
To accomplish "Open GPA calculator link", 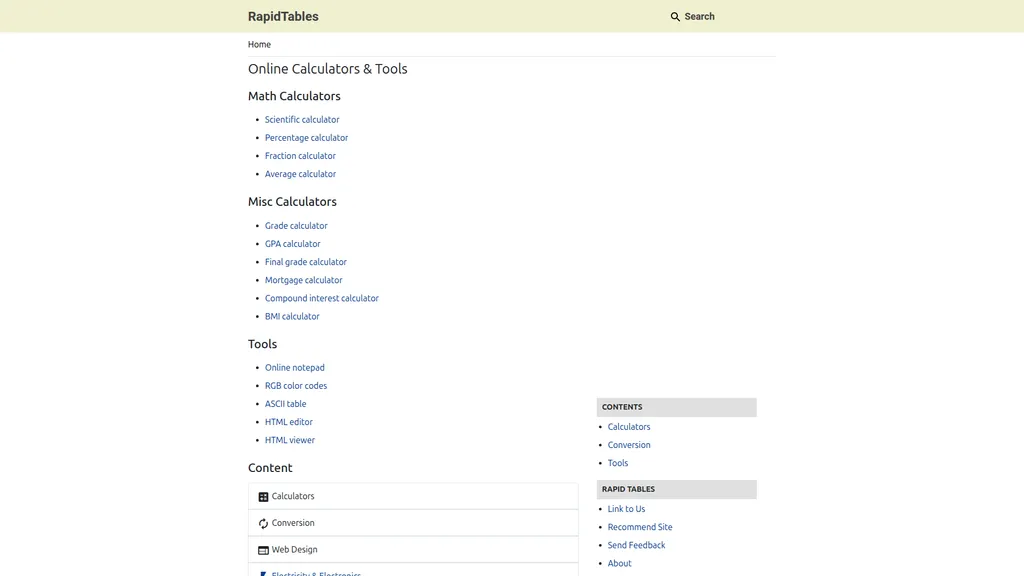I will click(293, 244).
